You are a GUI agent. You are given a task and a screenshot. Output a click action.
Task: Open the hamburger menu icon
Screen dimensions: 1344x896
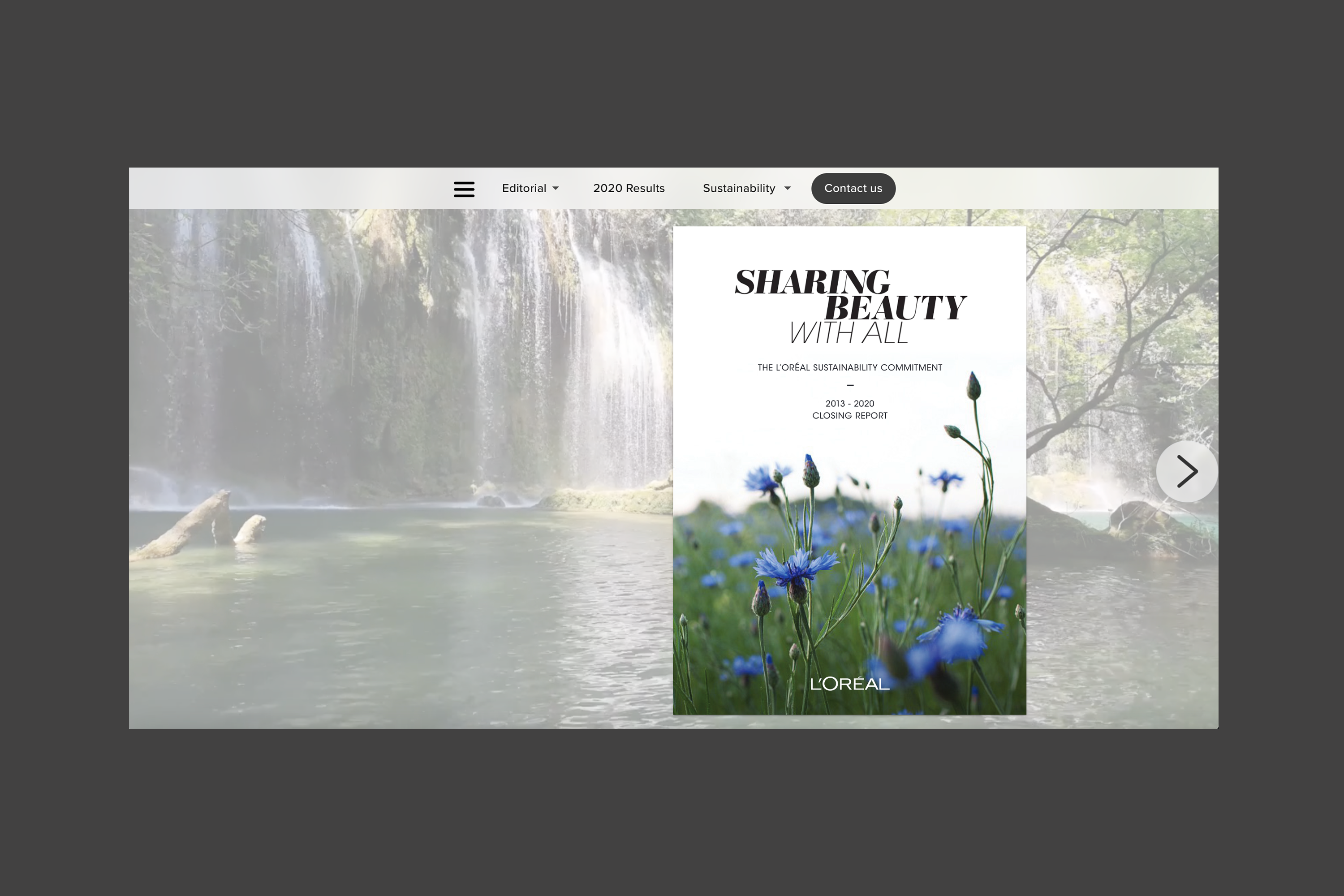[463, 189]
